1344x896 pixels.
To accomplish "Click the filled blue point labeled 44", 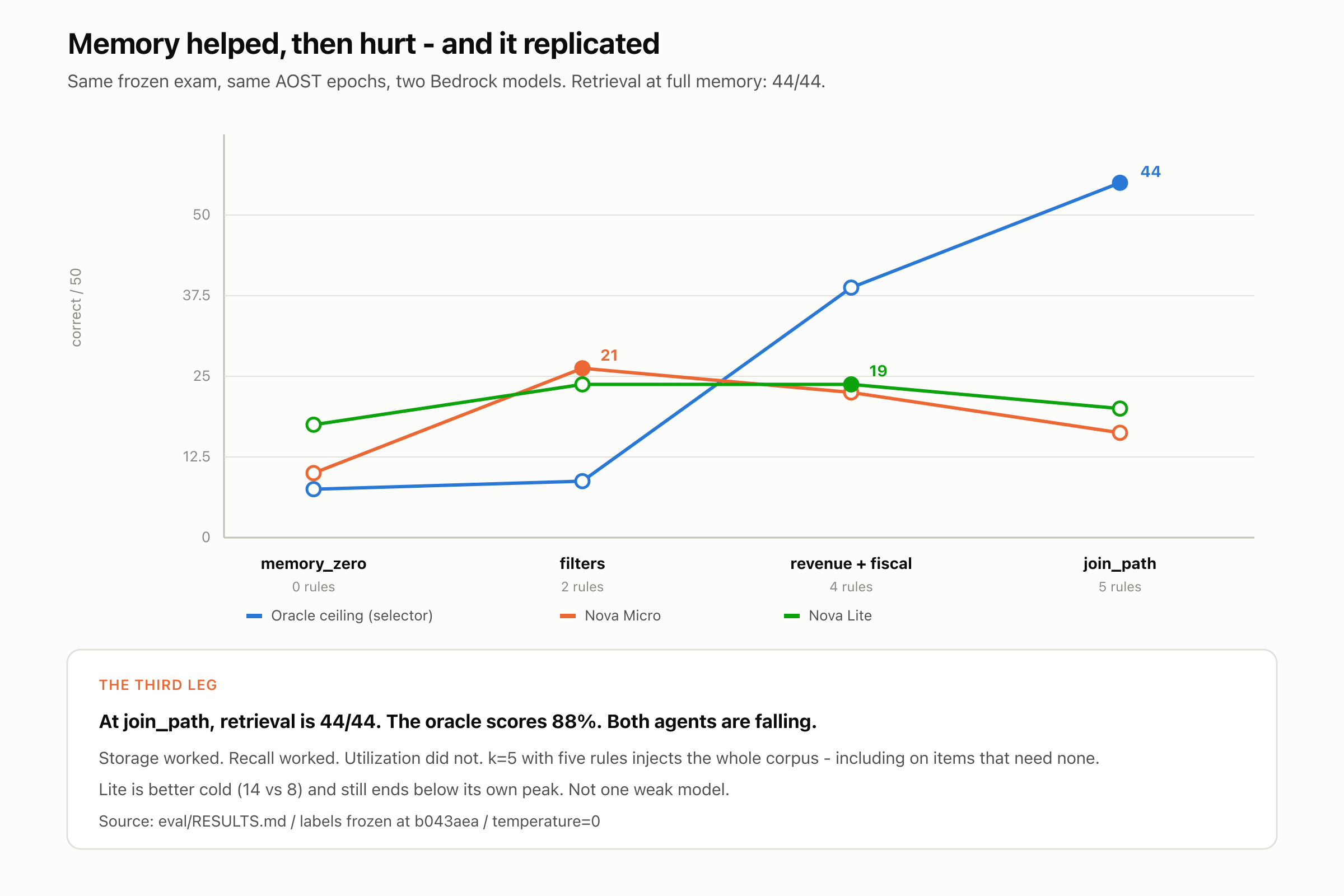I will [1119, 183].
